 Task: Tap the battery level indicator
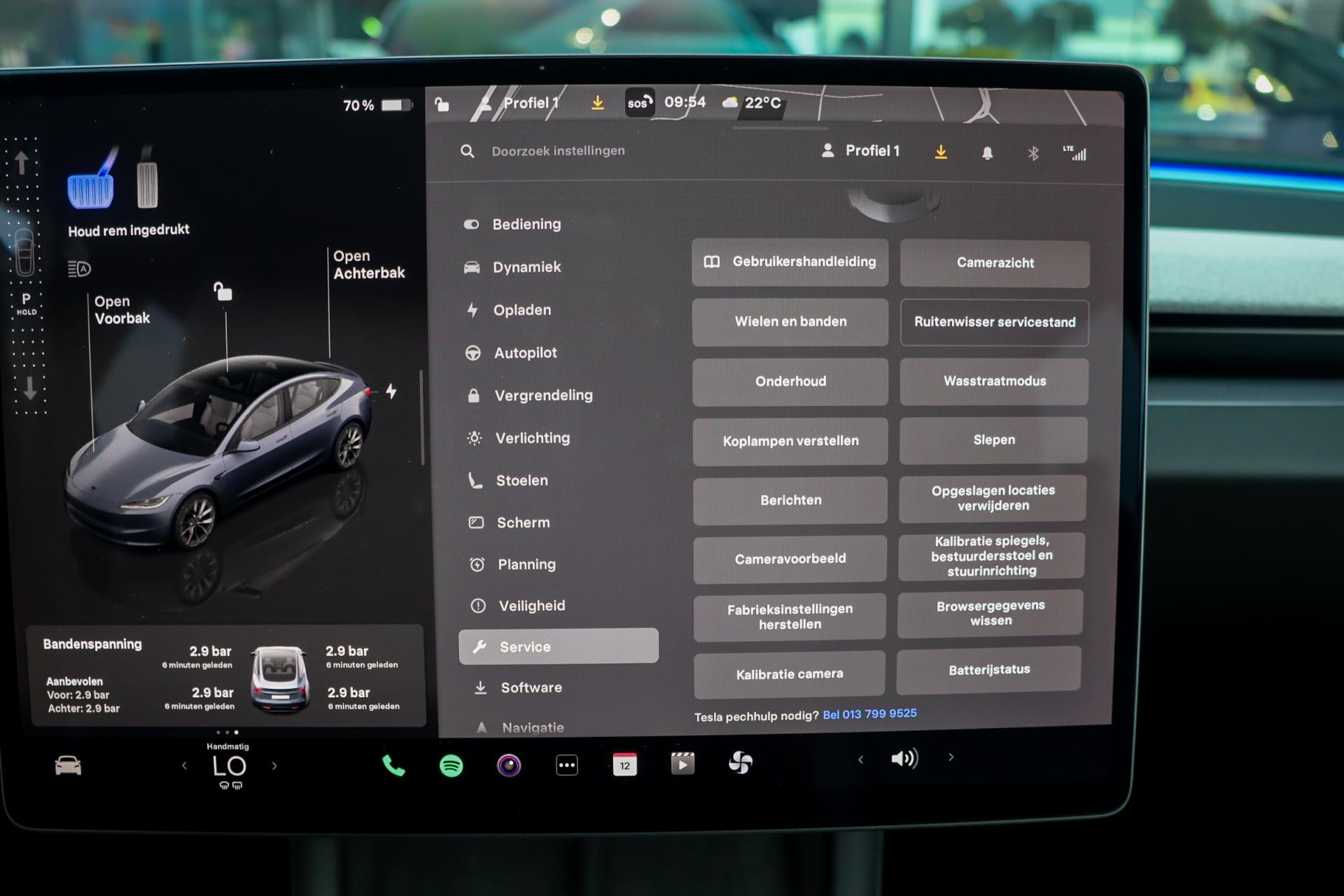(378, 105)
